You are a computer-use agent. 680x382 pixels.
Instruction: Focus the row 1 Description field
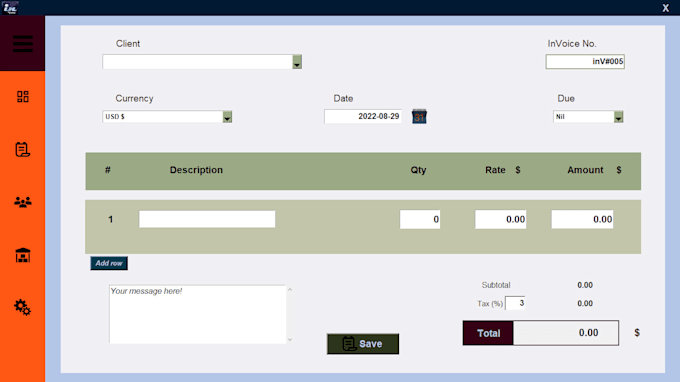pos(207,219)
